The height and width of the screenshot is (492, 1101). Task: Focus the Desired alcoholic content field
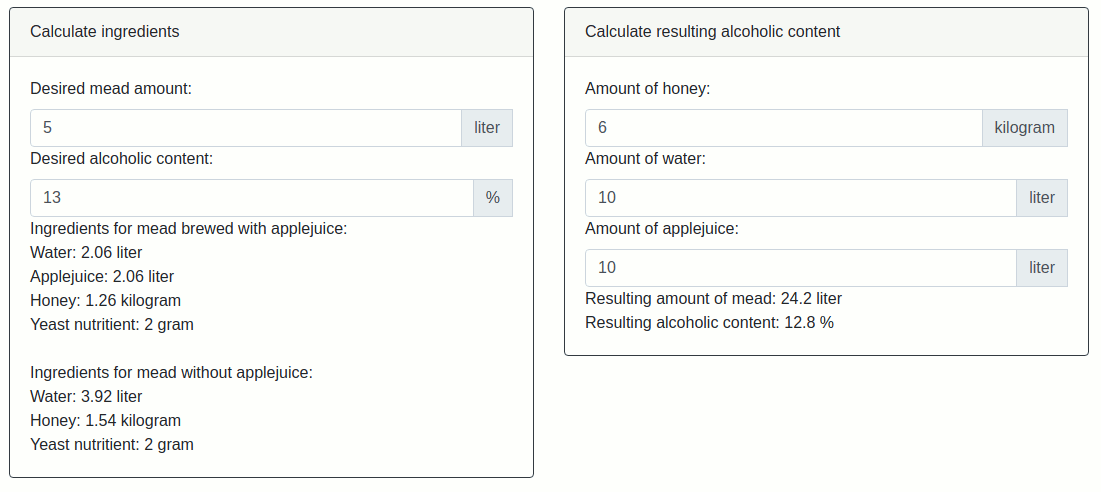(x=252, y=198)
